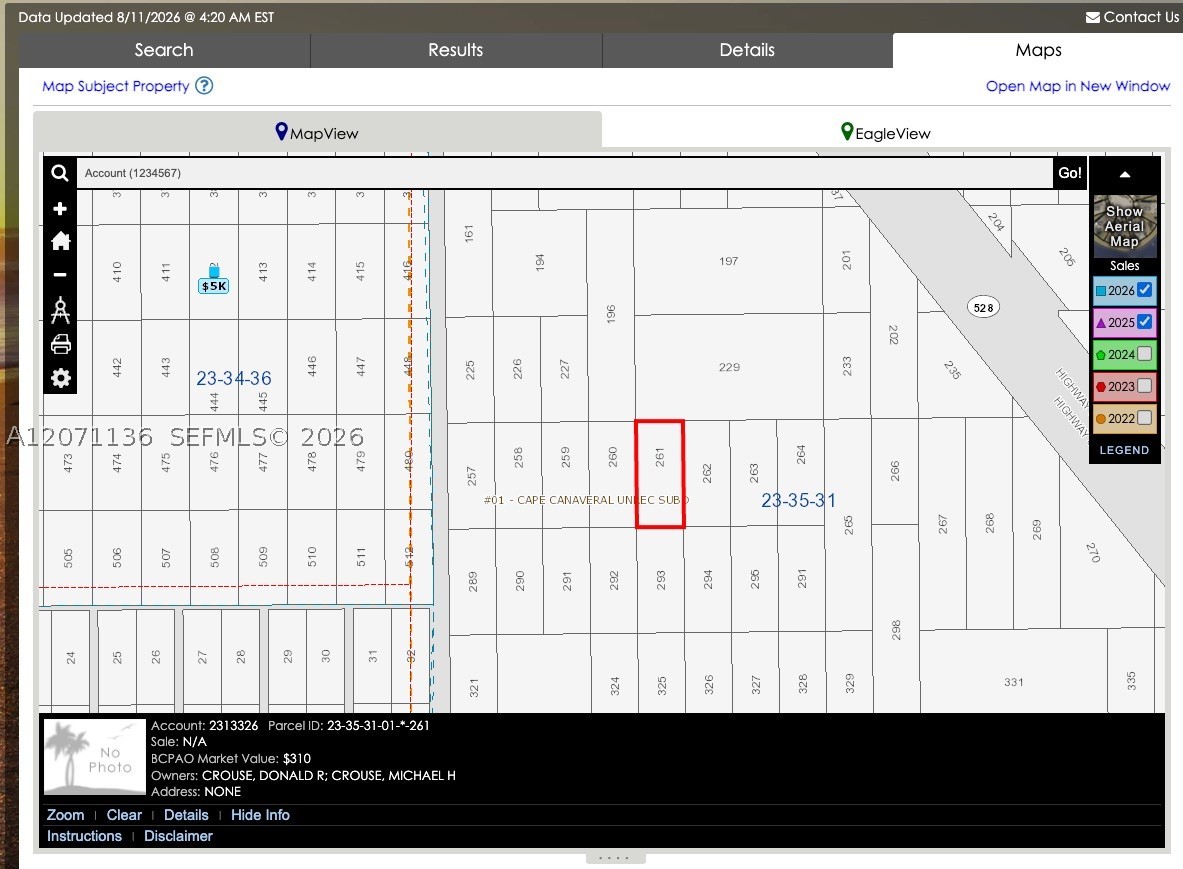Zoom out with the minus icon
This screenshot has width=1183, height=869.
click(x=60, y=275)
